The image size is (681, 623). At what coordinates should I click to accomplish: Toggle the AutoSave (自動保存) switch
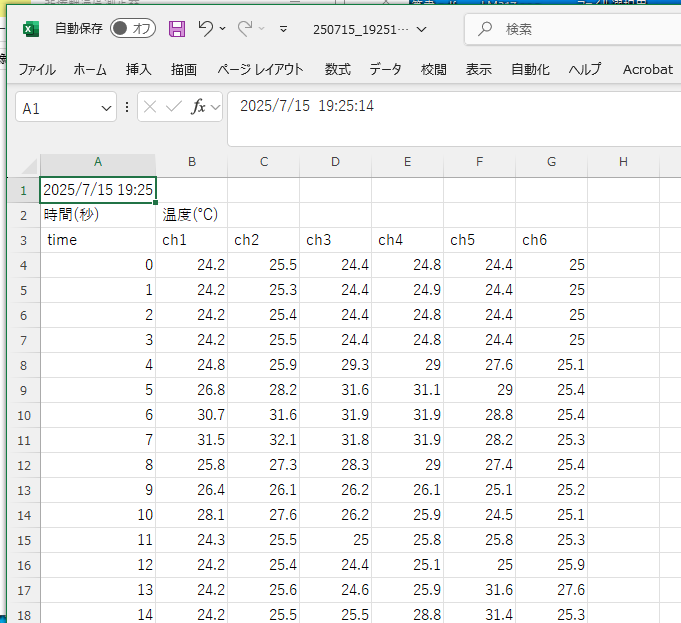(x=133, y=29)
